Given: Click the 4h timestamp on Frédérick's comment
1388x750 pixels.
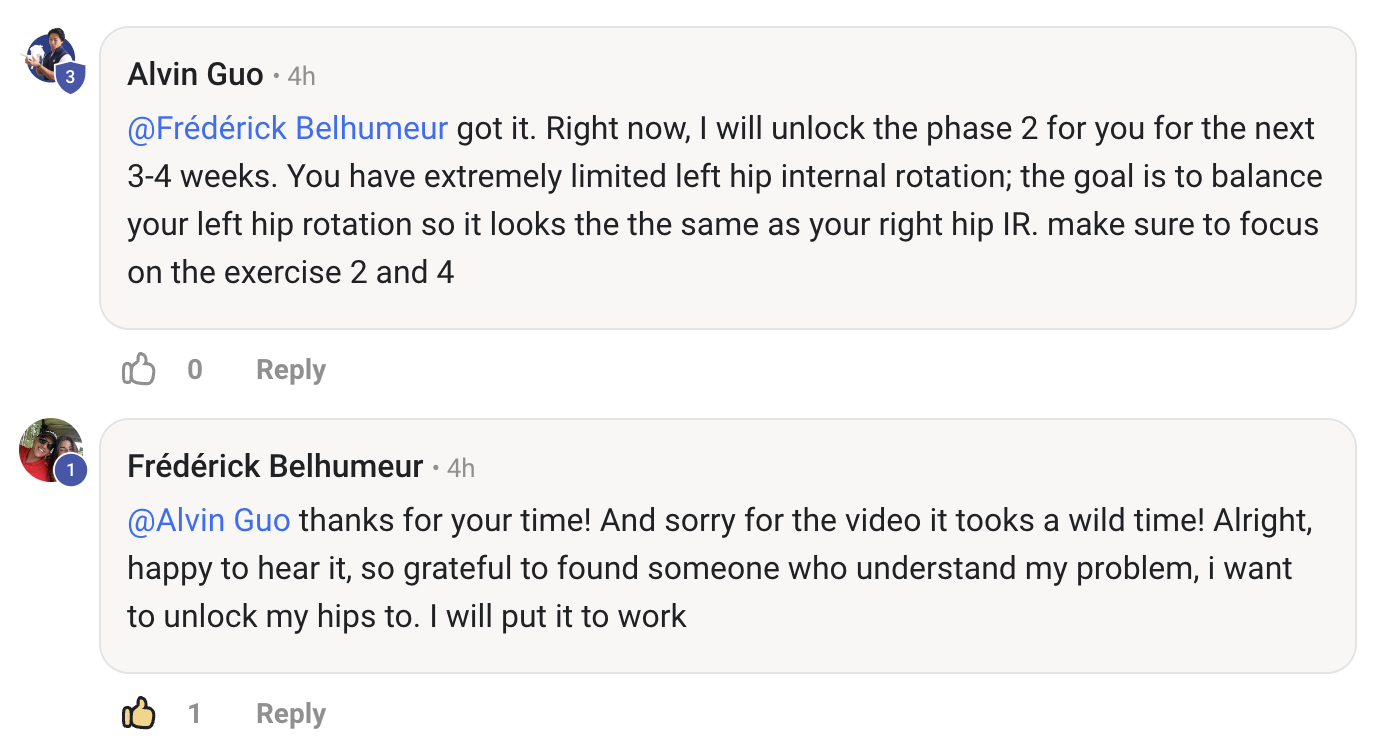Looking at the screenshot, I should [461, 468].
